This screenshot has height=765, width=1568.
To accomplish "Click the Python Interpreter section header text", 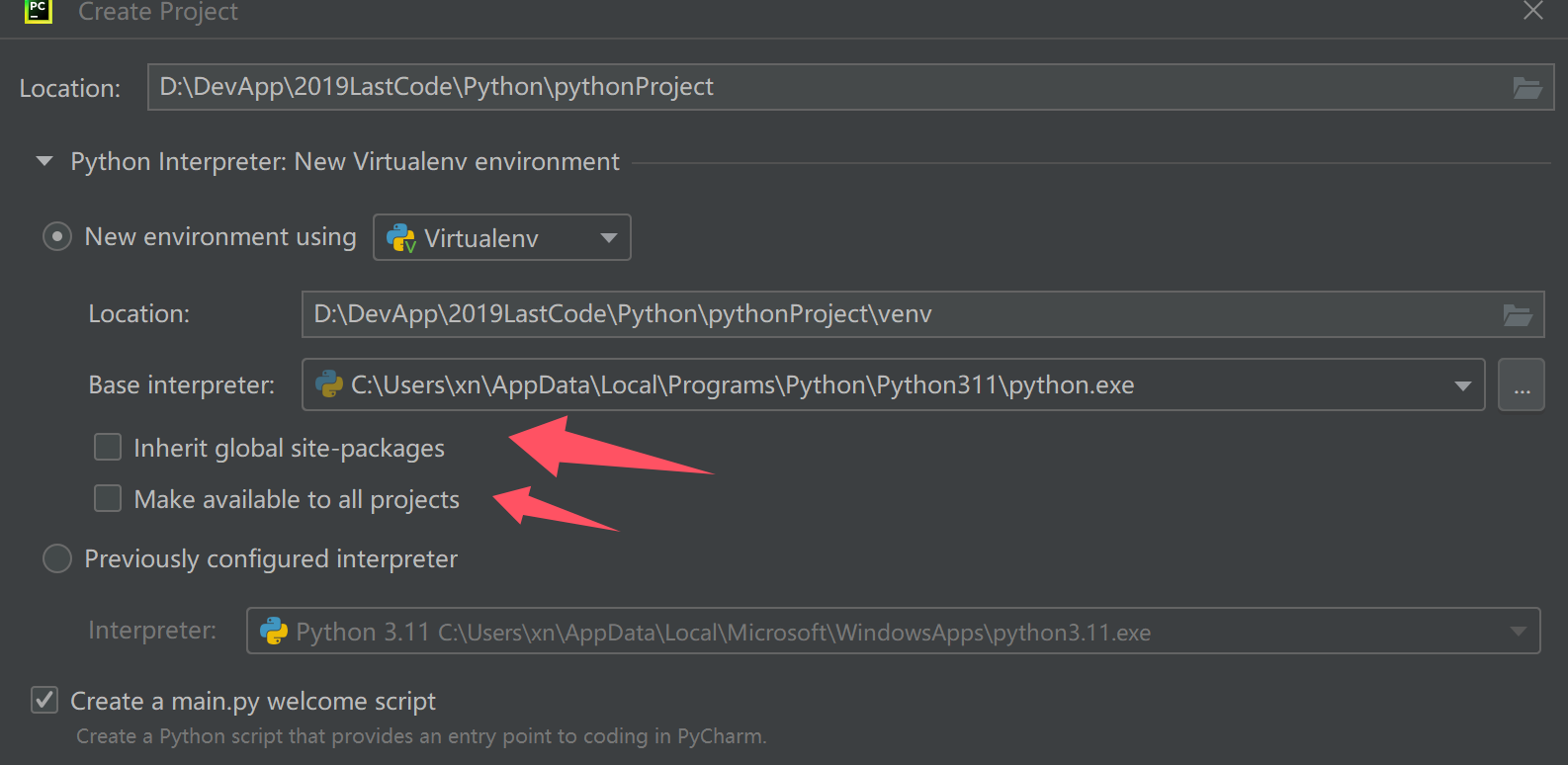I will tap(345, 162).
